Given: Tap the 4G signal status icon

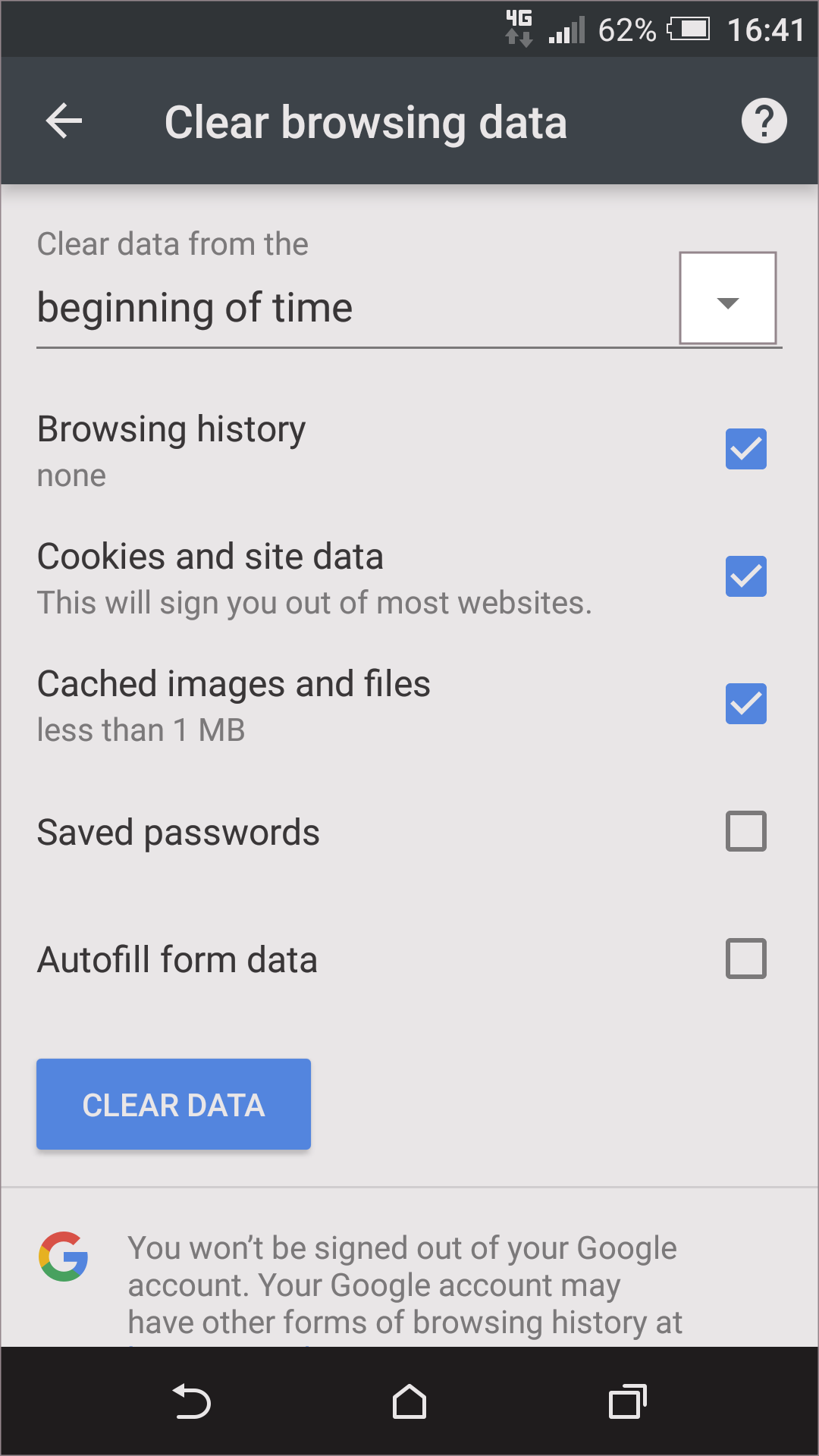Looking at the screenshot, I should click(519, 28).
